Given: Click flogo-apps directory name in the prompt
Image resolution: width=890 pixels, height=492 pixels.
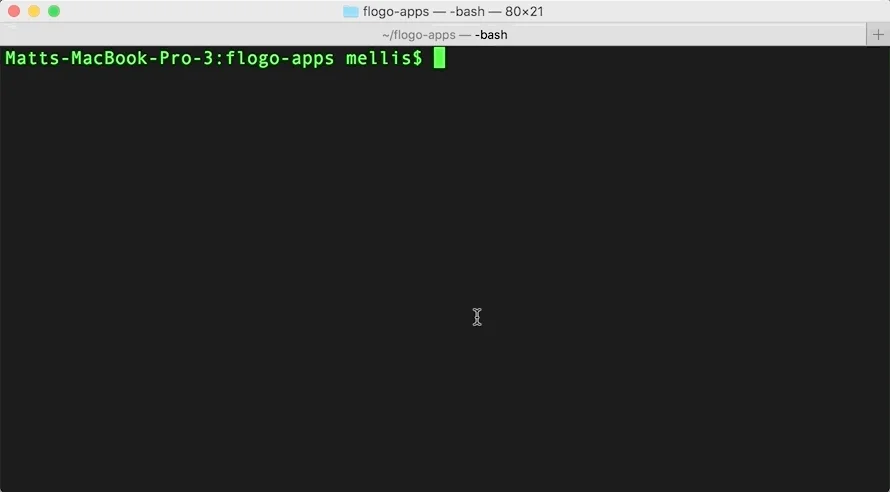Looking at the screenshot, I should tap(280, 58).
